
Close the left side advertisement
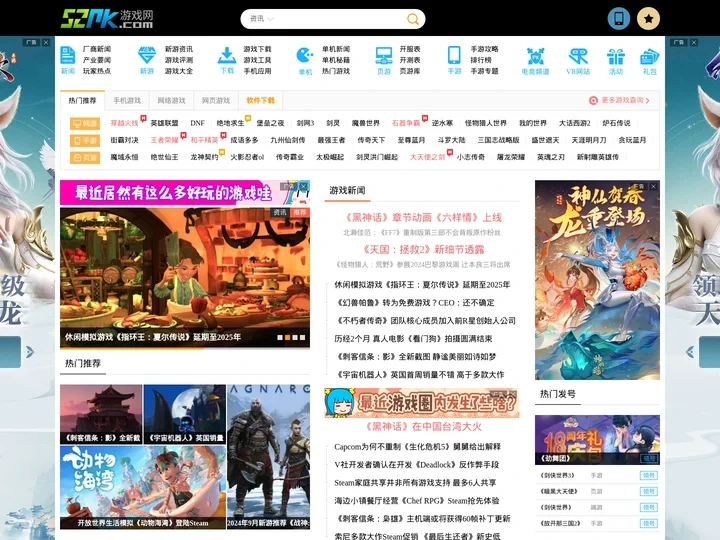(46, 42)
